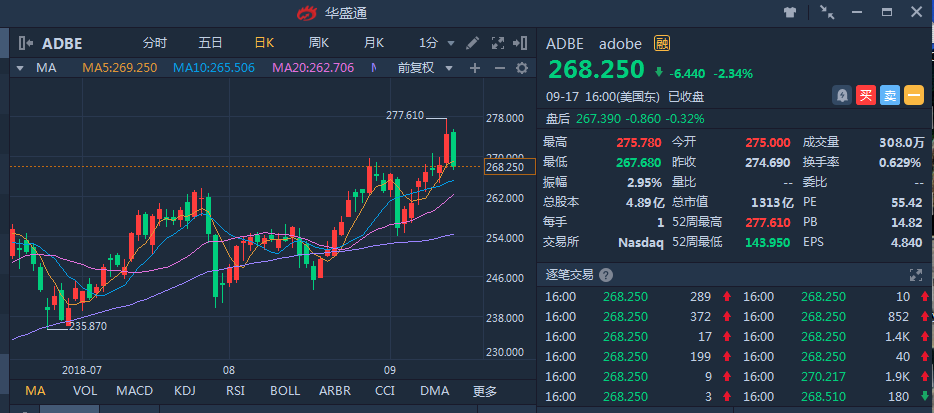Click the MA5:269.250 legend label
934x413 pixels.
coord(120,68)
